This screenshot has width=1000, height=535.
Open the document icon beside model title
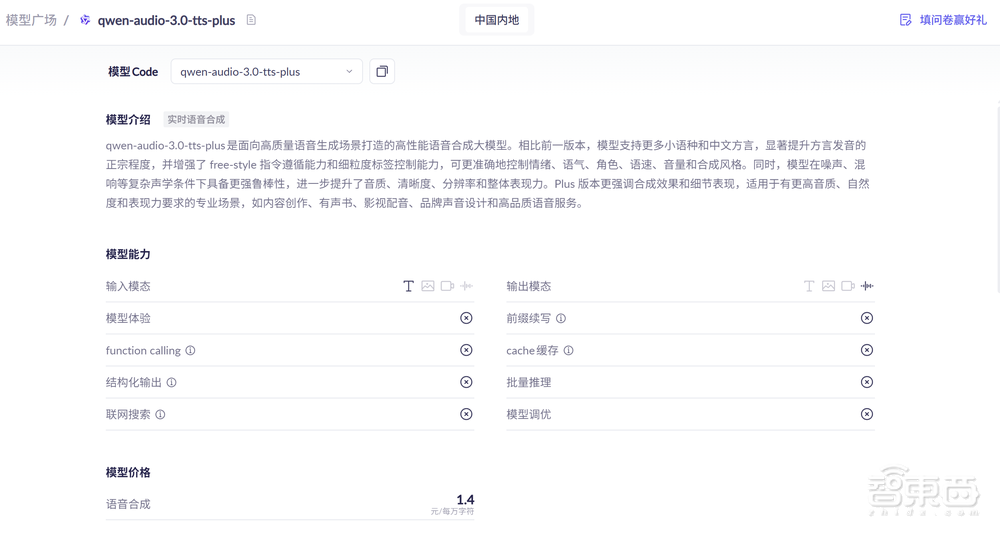tap(251, 20)
